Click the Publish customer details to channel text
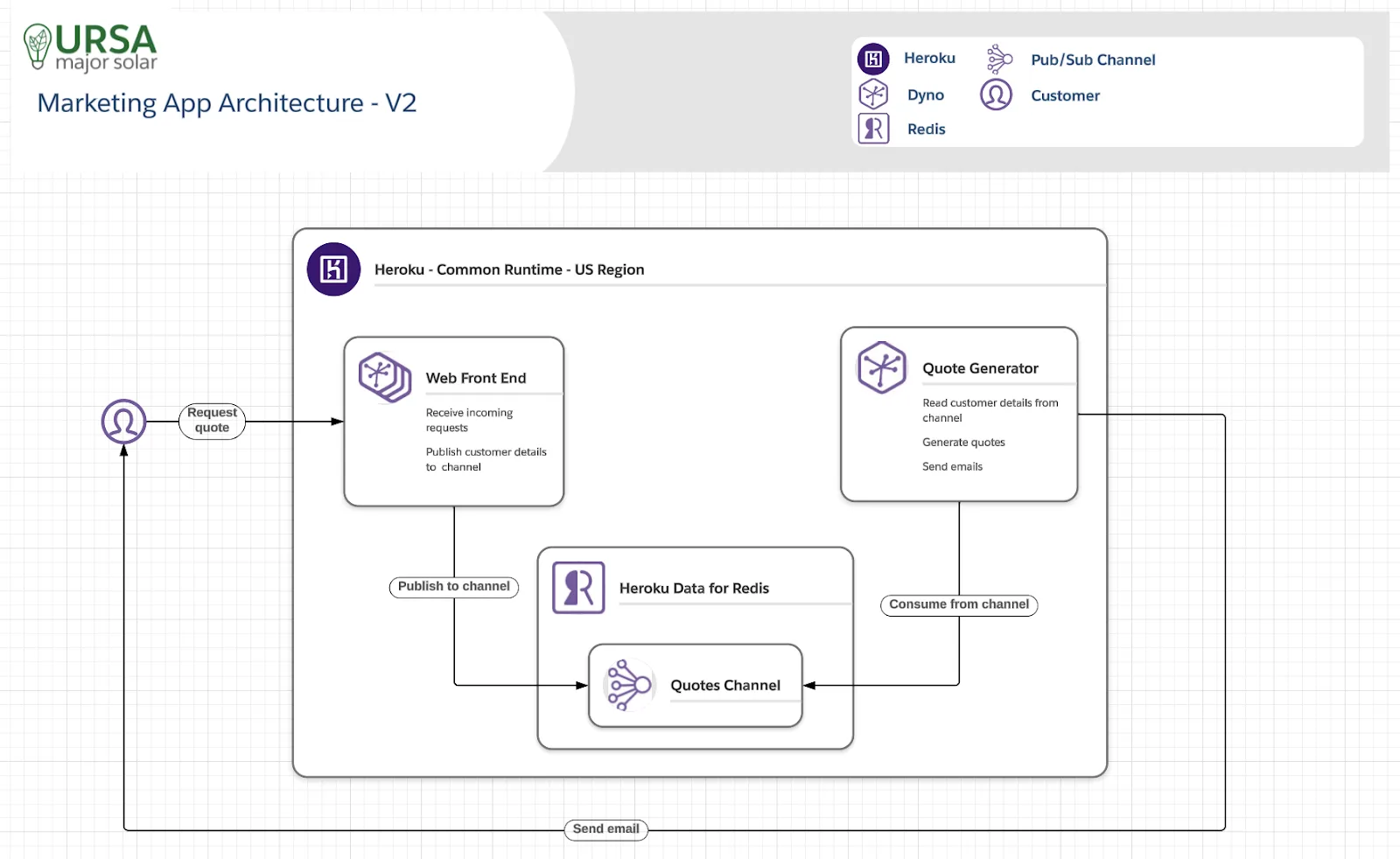The image size is (1400, 859). tap(486, 459)
